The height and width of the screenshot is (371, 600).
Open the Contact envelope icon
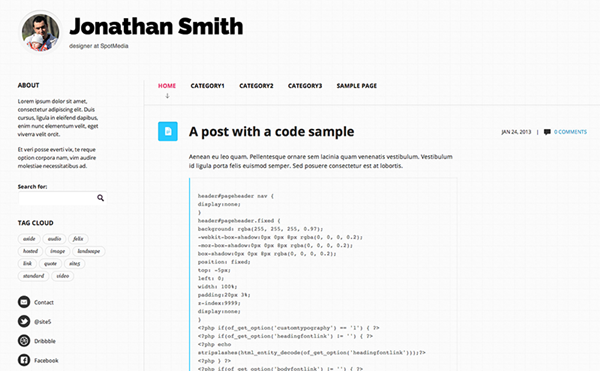pyautogui.click(x=24, y=302)
